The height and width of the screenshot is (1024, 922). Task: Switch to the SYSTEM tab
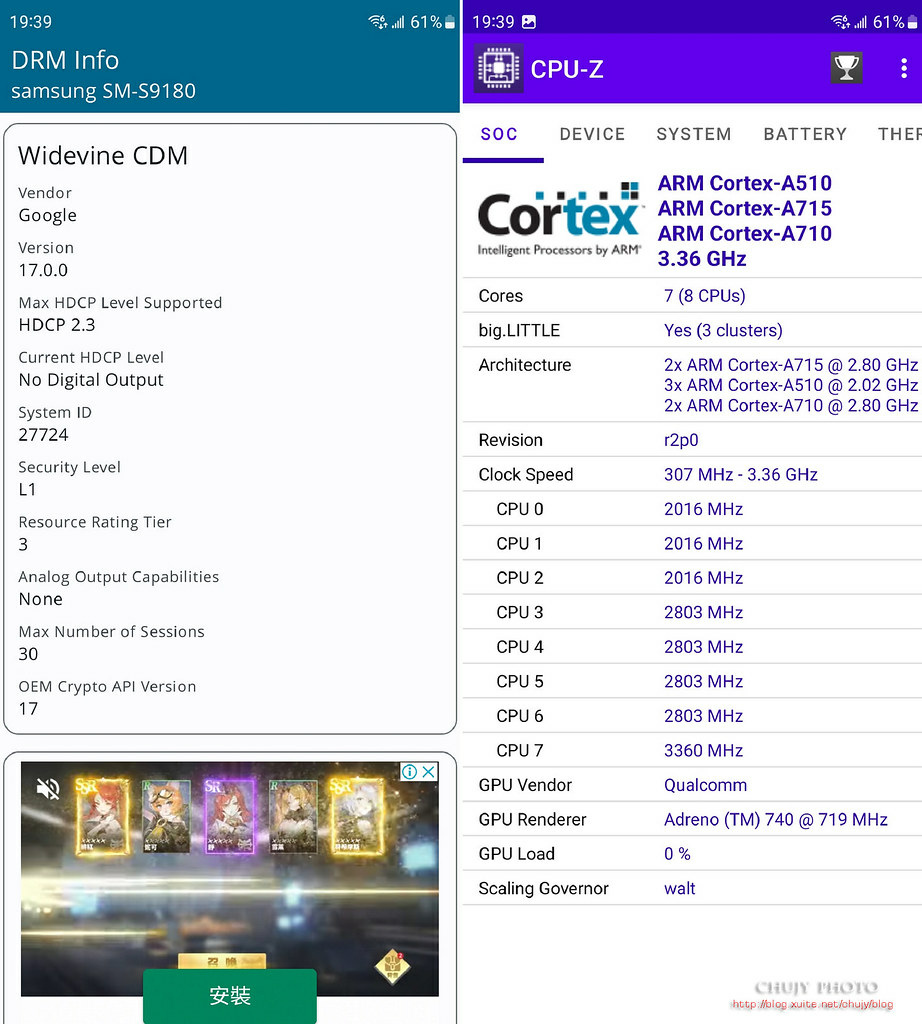coord(693,135)
